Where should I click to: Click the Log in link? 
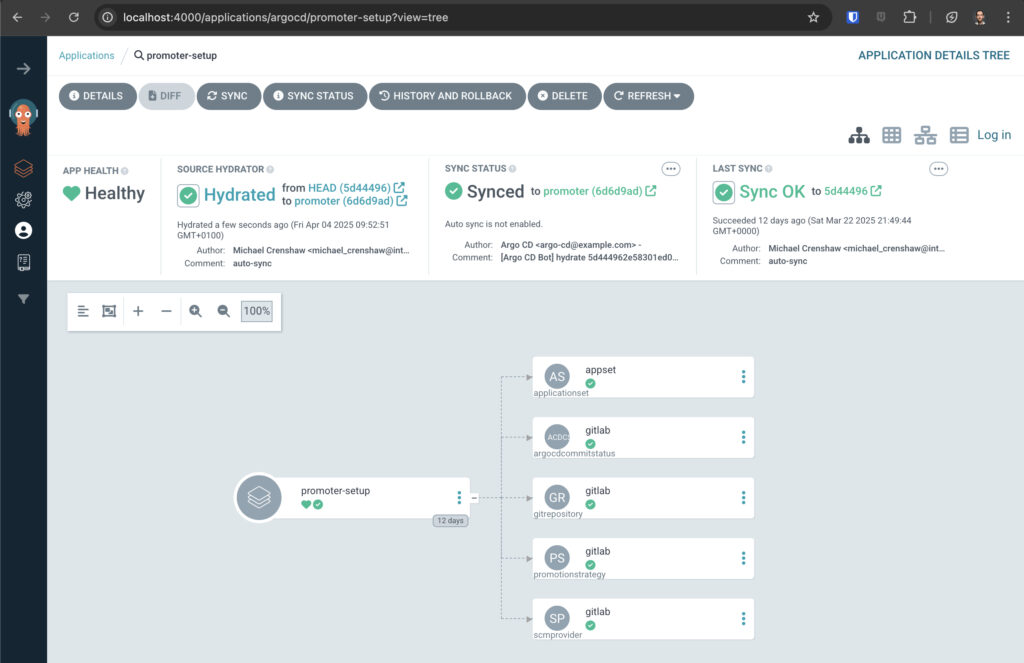pos(994,135)
